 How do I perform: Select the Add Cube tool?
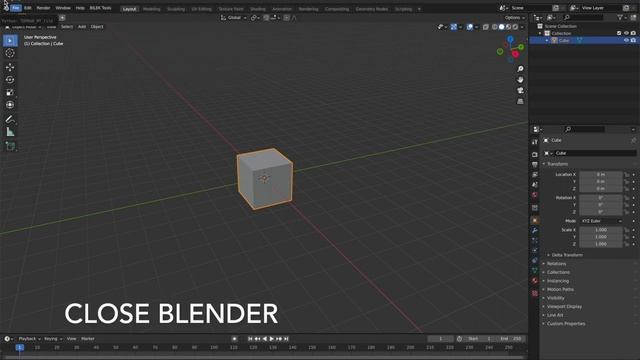pos(10,146)
